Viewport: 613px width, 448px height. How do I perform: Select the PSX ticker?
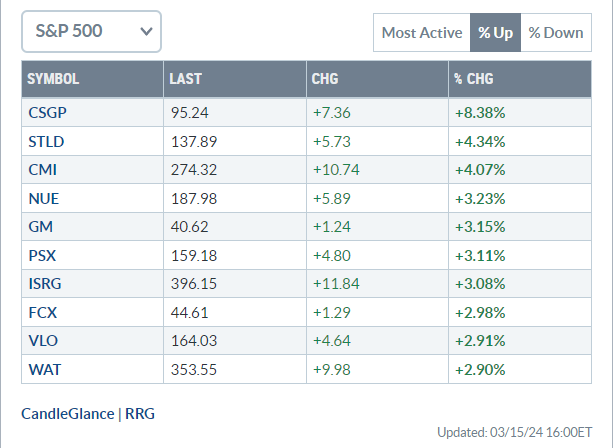pos(41,256)
